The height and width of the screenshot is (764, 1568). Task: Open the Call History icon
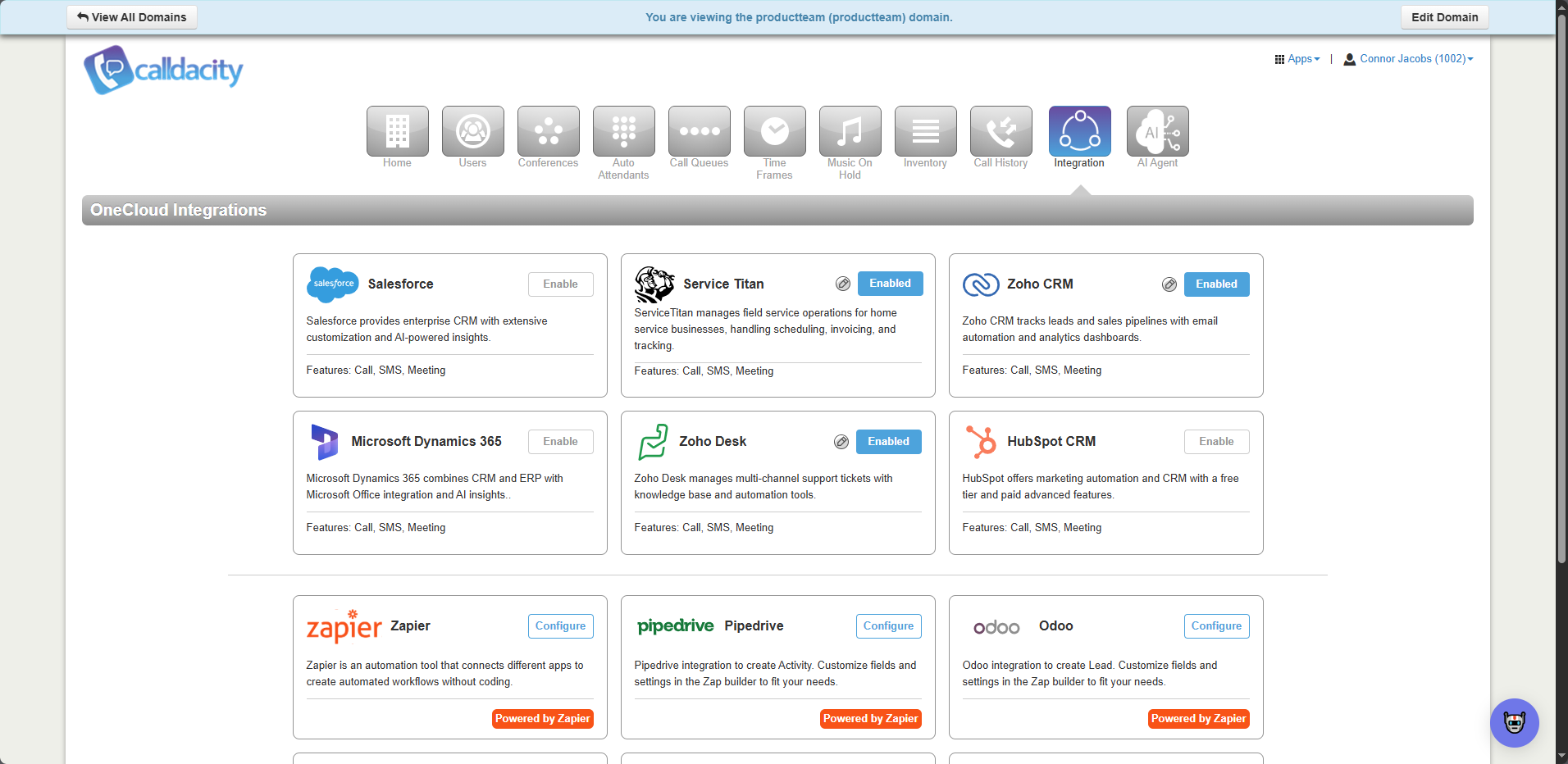coord(1001,131)
